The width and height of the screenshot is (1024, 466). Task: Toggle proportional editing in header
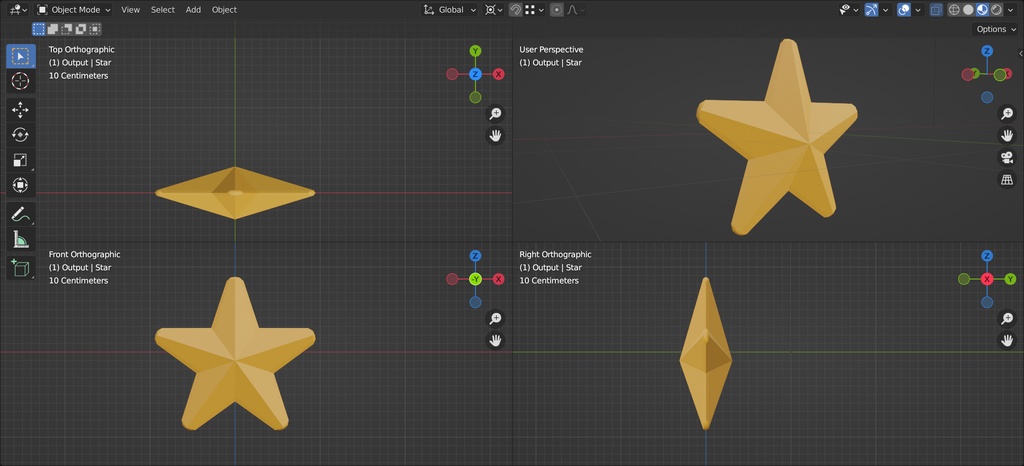(x=556, y=10)
